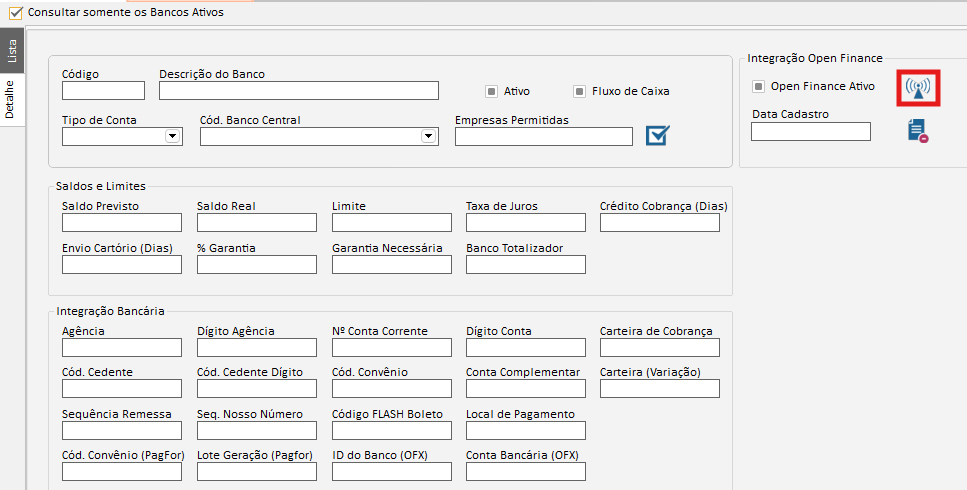Expand the Tipo de Conta dropdown
The image size is (967, 490).
(x=172, y=136)
